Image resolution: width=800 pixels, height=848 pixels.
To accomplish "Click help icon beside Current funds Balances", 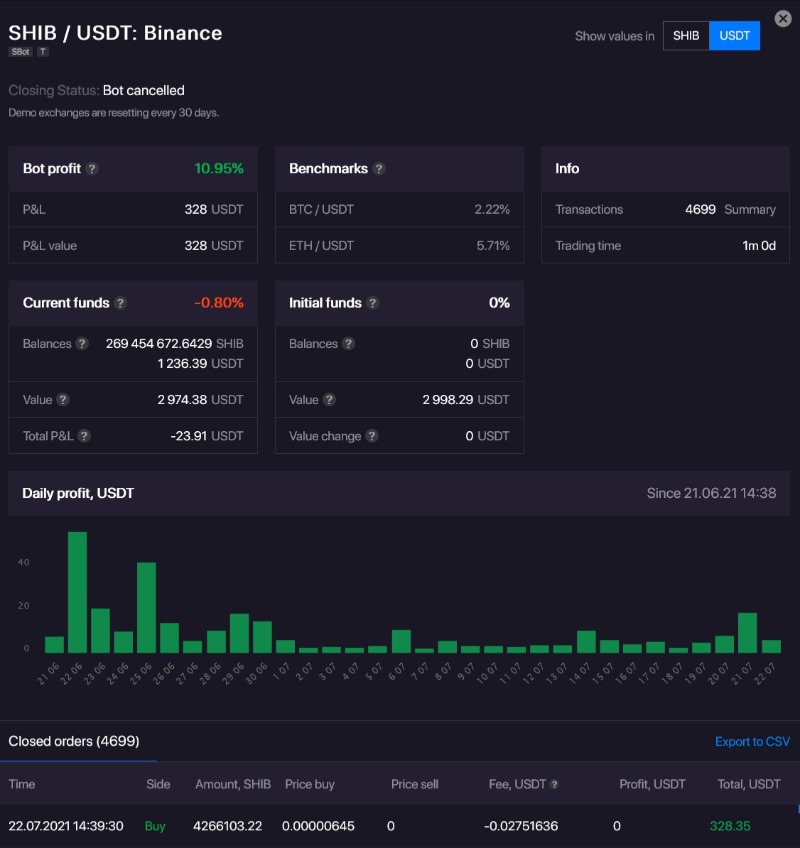I will pyautogui.click(x=82, y=343).
